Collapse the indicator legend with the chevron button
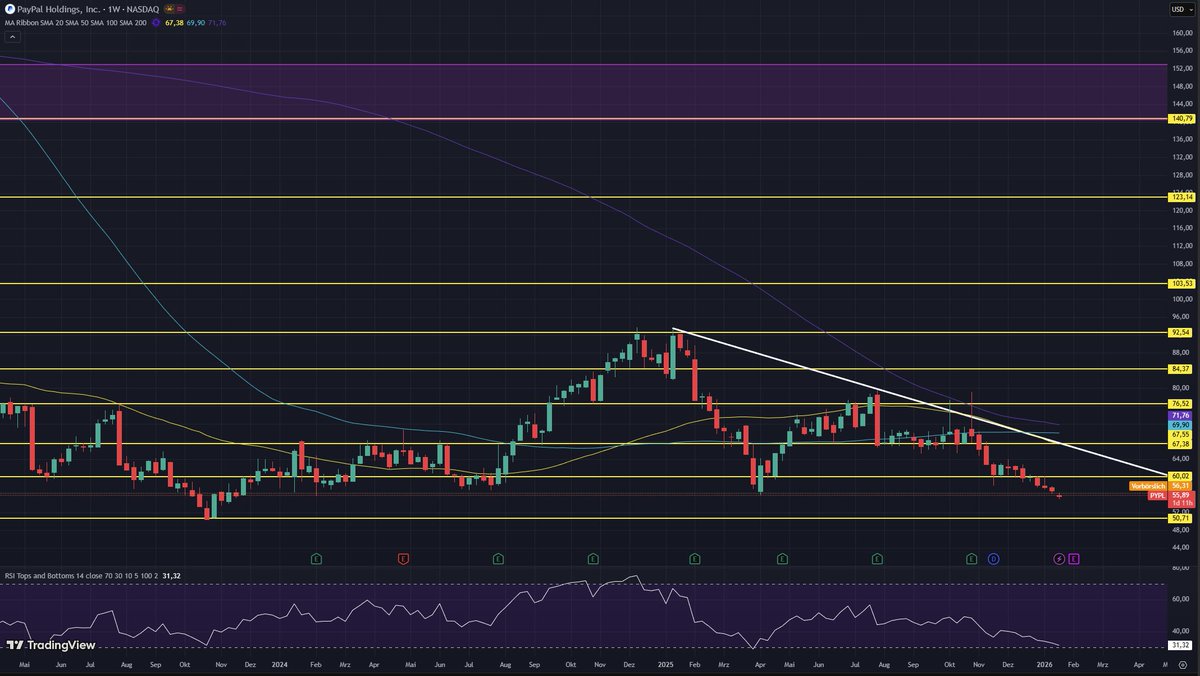This screenshot has height=676, width=1200. 12,36
